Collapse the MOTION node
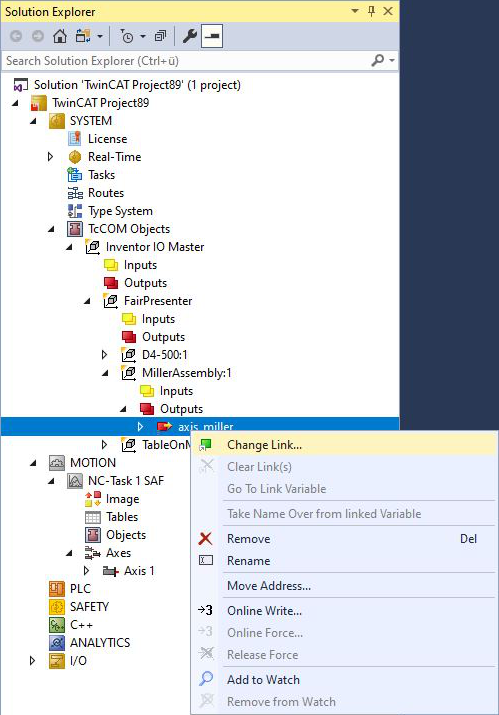Image resolution: width=499 pixels, height=715 pixels. click(33, 463)
